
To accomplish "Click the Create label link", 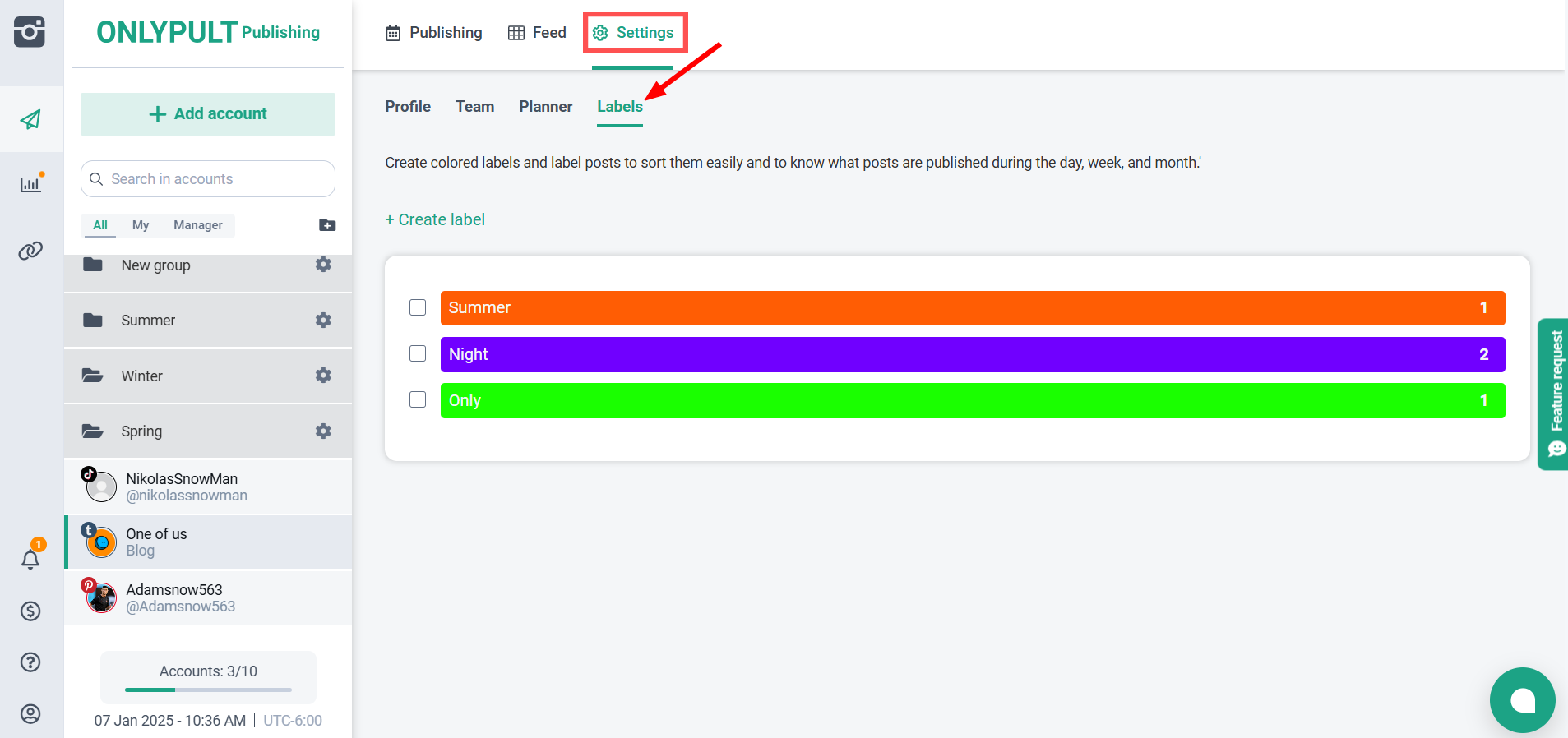I will point(435,219).
